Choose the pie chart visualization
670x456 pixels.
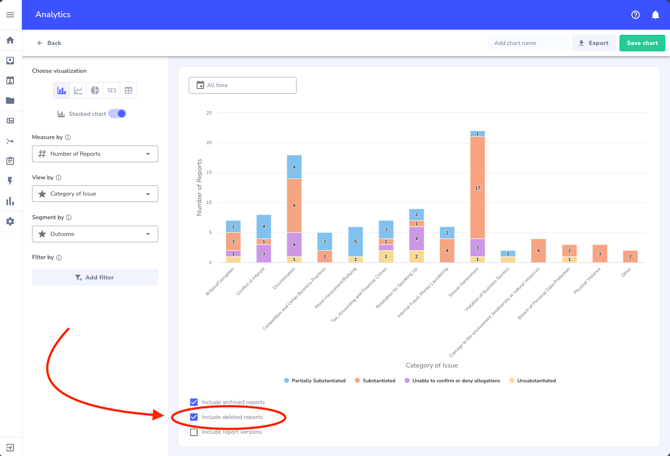(95, 91)
